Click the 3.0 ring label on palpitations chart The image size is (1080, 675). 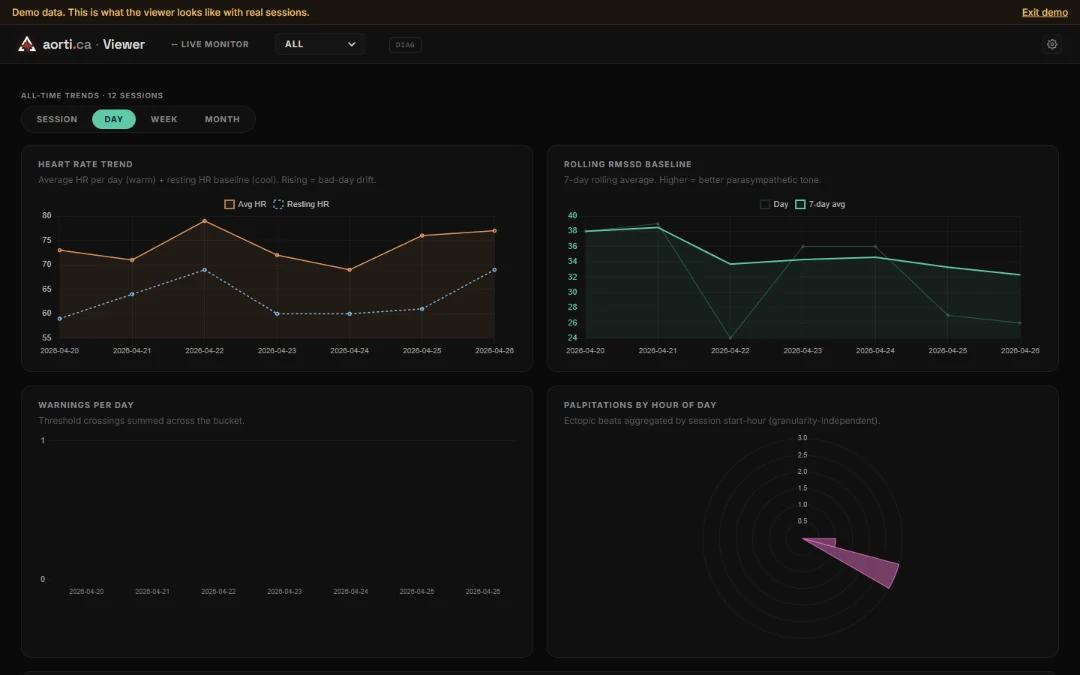click(x=802, y=438)
